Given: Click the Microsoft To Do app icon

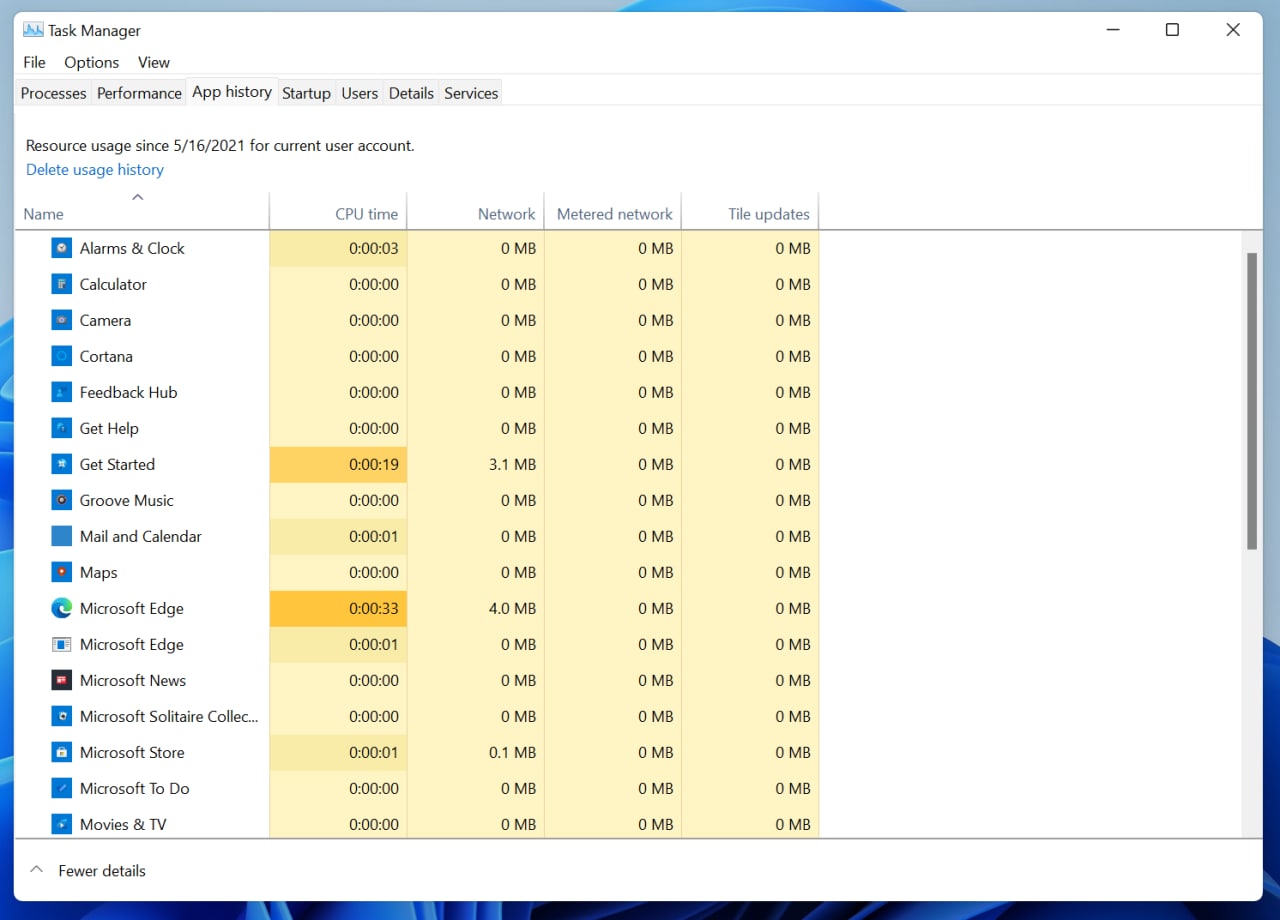Looking at the screenshot, I should [62, 788].
